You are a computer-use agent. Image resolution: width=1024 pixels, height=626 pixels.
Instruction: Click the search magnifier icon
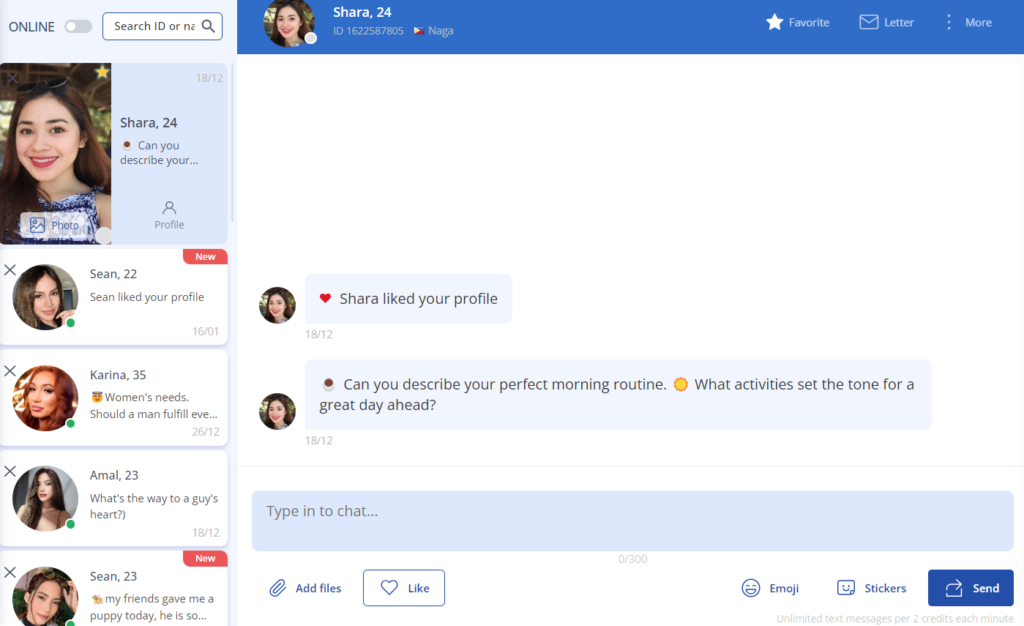coord(208,26)
